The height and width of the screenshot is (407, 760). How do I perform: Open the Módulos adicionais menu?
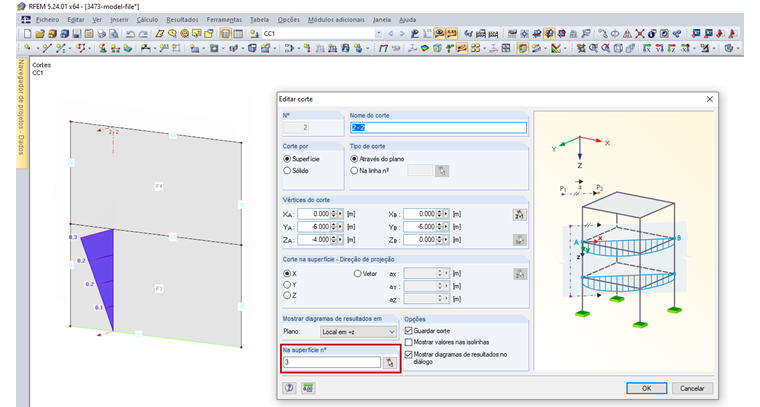click(336, 20)
